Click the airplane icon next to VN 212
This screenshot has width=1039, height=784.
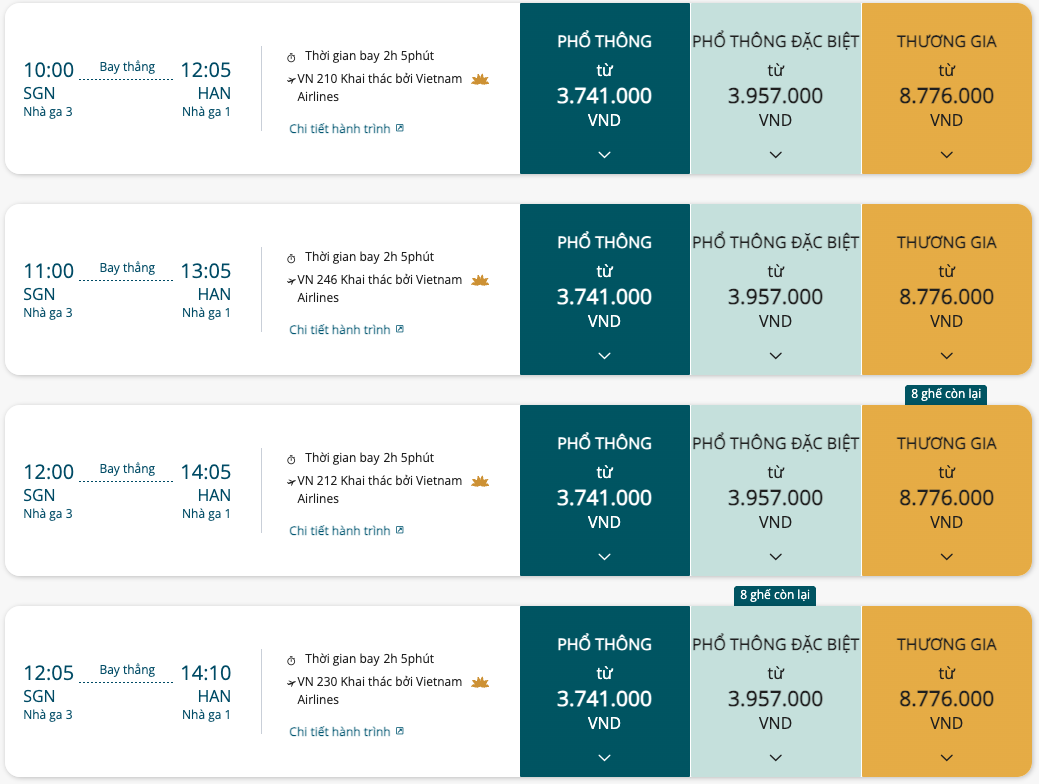291,481
